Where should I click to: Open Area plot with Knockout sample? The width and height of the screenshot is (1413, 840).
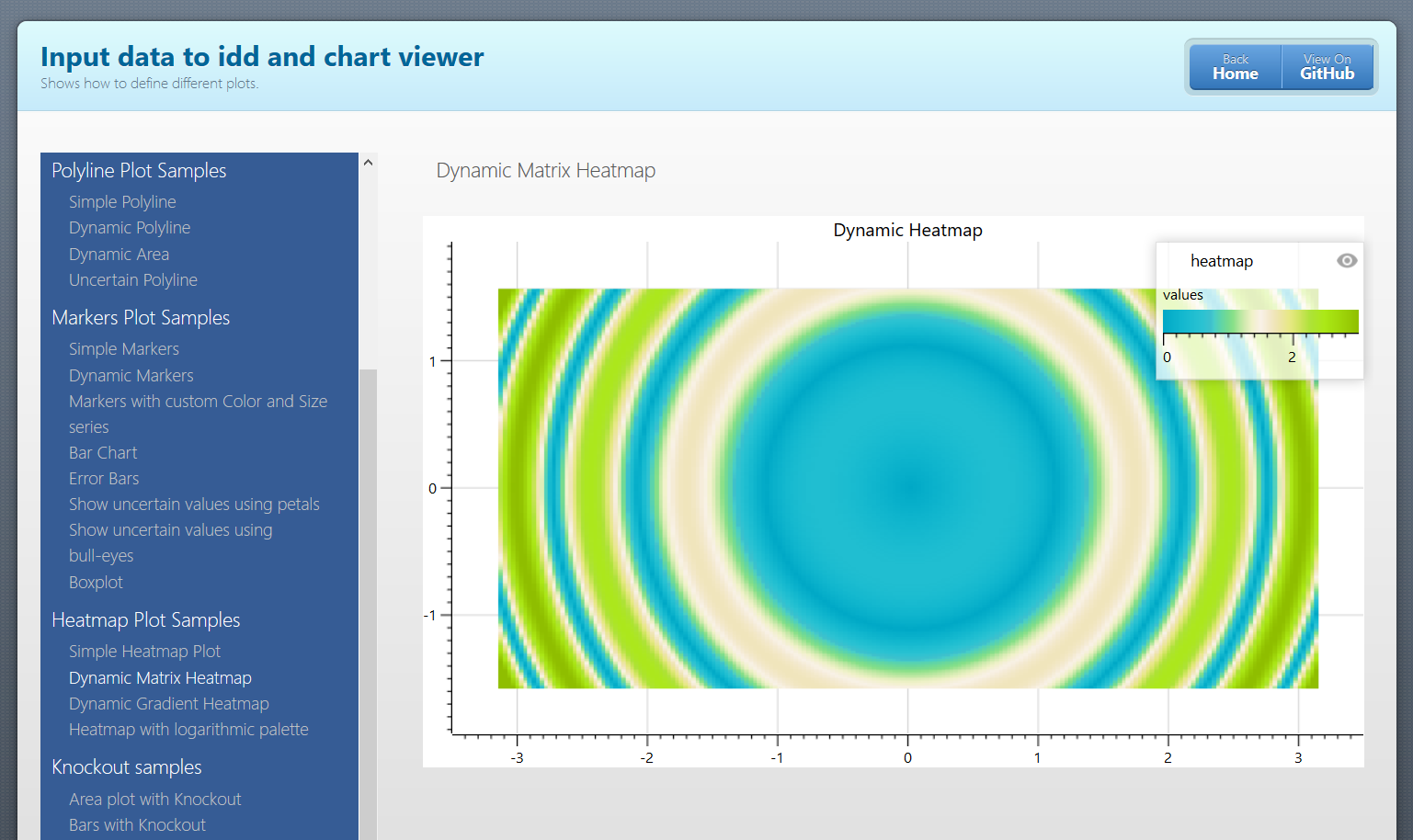pyautogui.click(x=154, y=800)
